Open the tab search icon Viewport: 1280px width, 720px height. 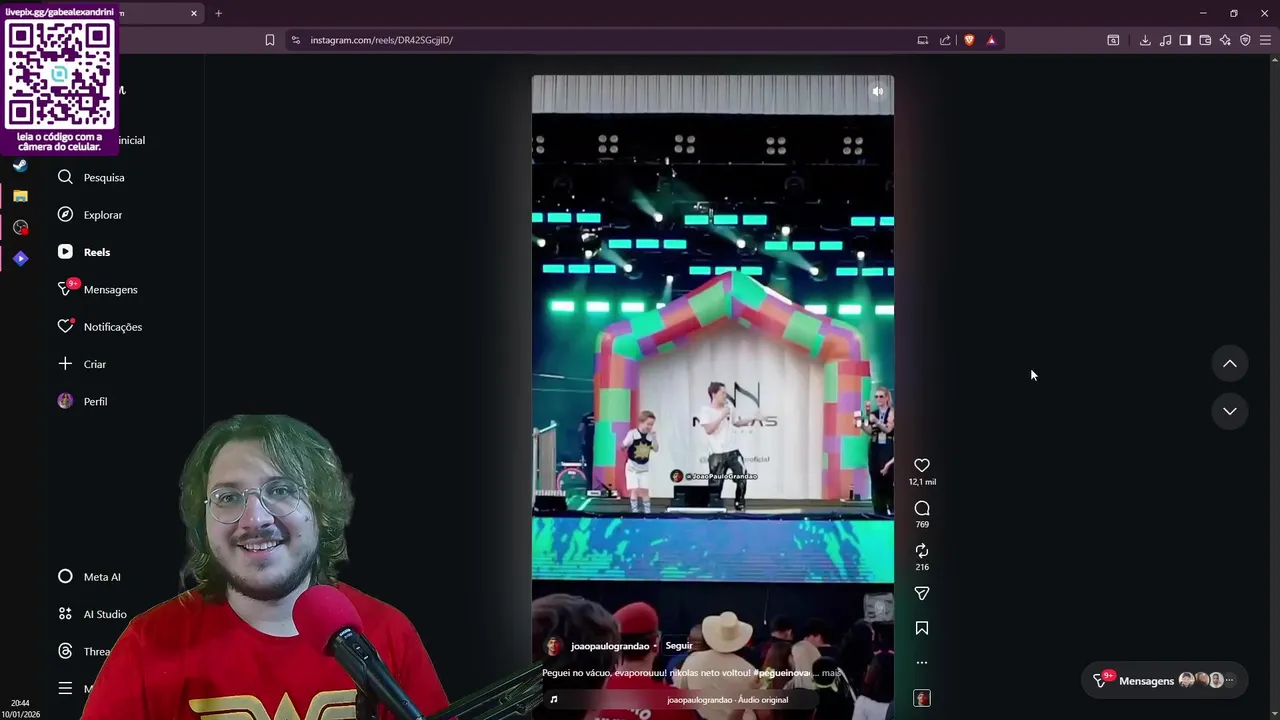[x=1113, y=40]
